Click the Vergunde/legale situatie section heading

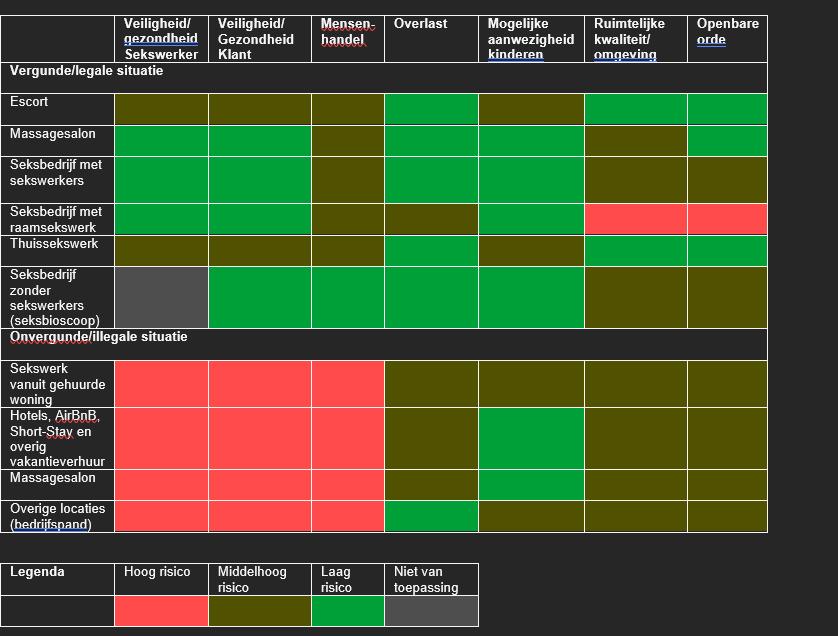86,71
